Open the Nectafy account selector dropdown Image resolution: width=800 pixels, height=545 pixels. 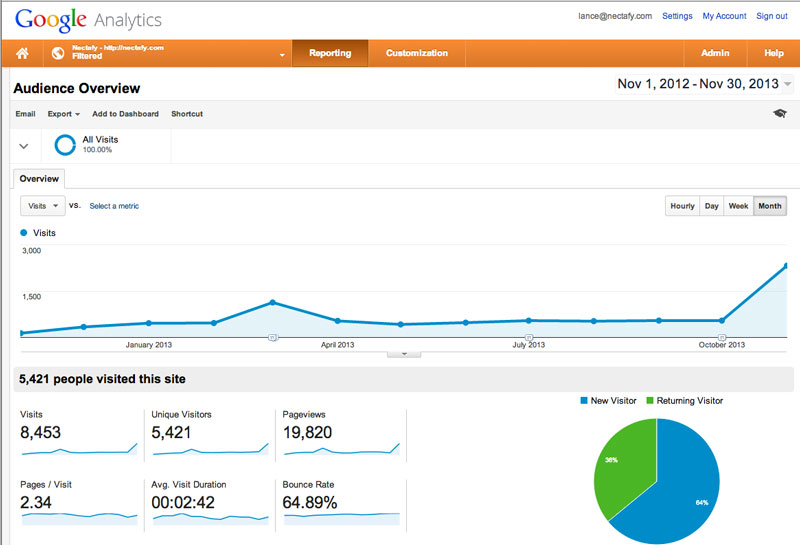pyautogui.click(x=168, y=53)
